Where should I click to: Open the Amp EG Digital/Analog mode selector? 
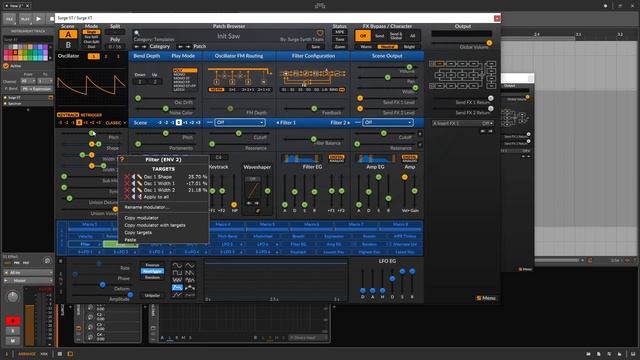[x=409, y=158]
